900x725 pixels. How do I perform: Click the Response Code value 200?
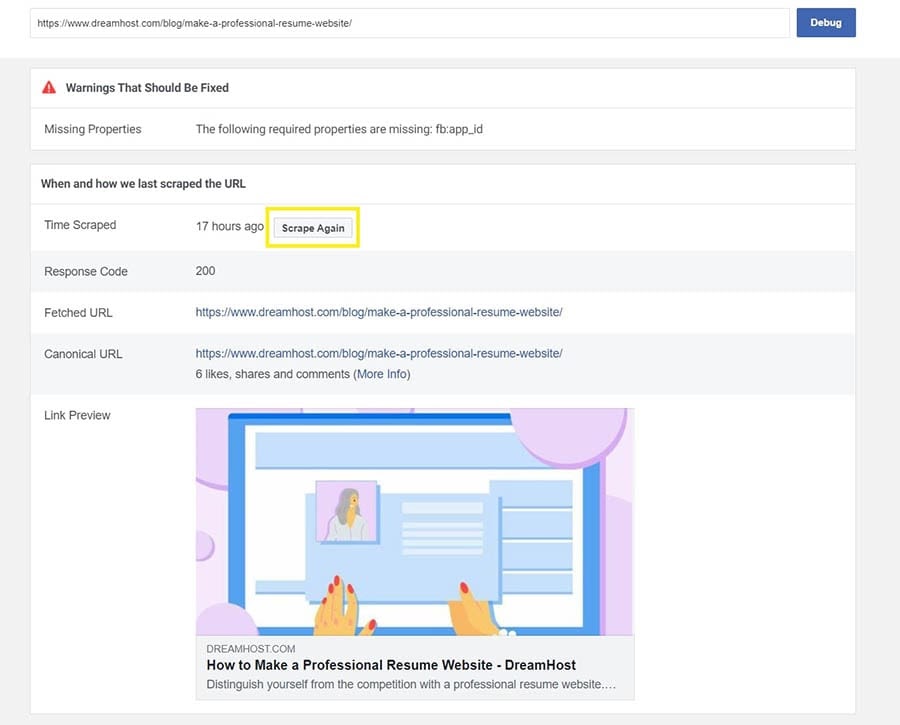[x=205, y=271]
